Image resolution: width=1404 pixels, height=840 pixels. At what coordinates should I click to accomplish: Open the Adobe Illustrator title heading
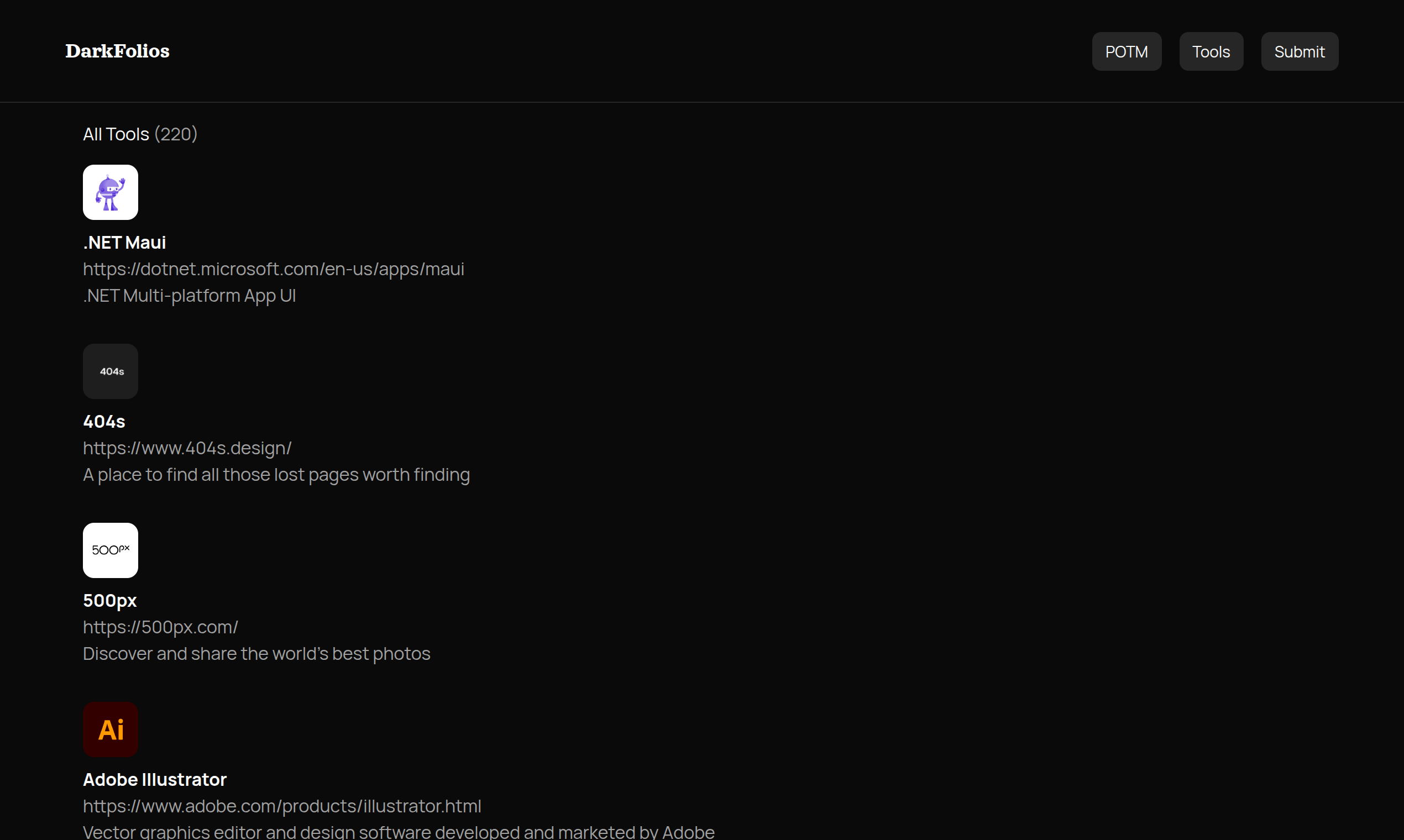(x=155, y=779)
